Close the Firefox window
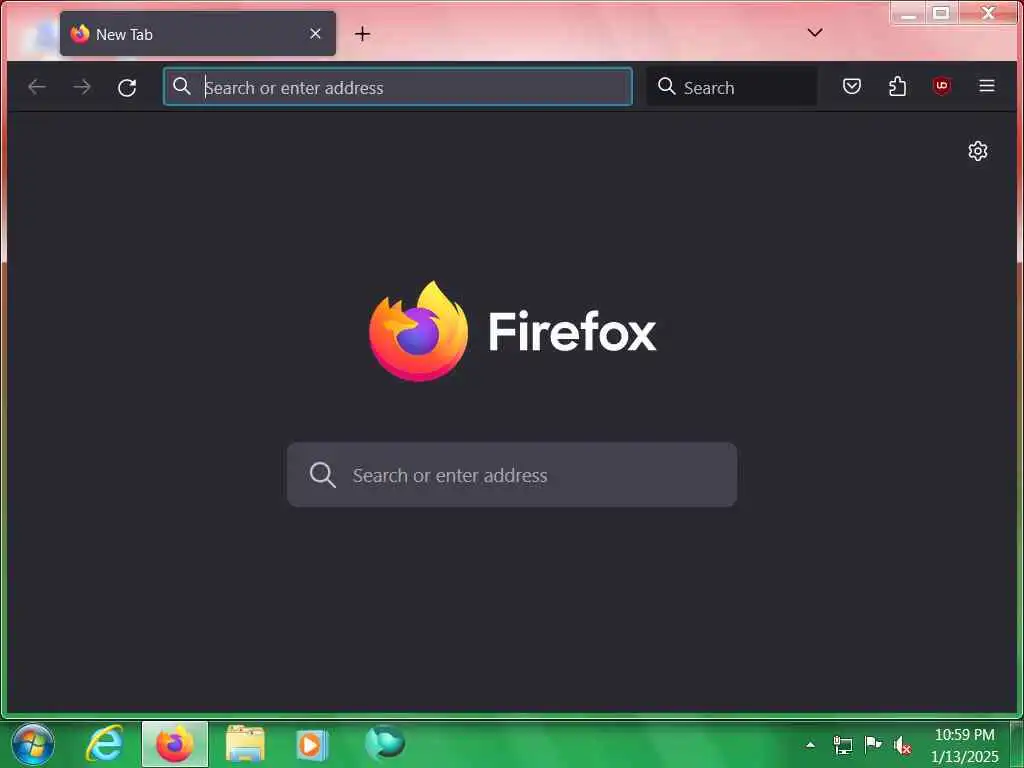Viewport: 1024px width, 768px height. pyautogui.click(x=987, y=13)
